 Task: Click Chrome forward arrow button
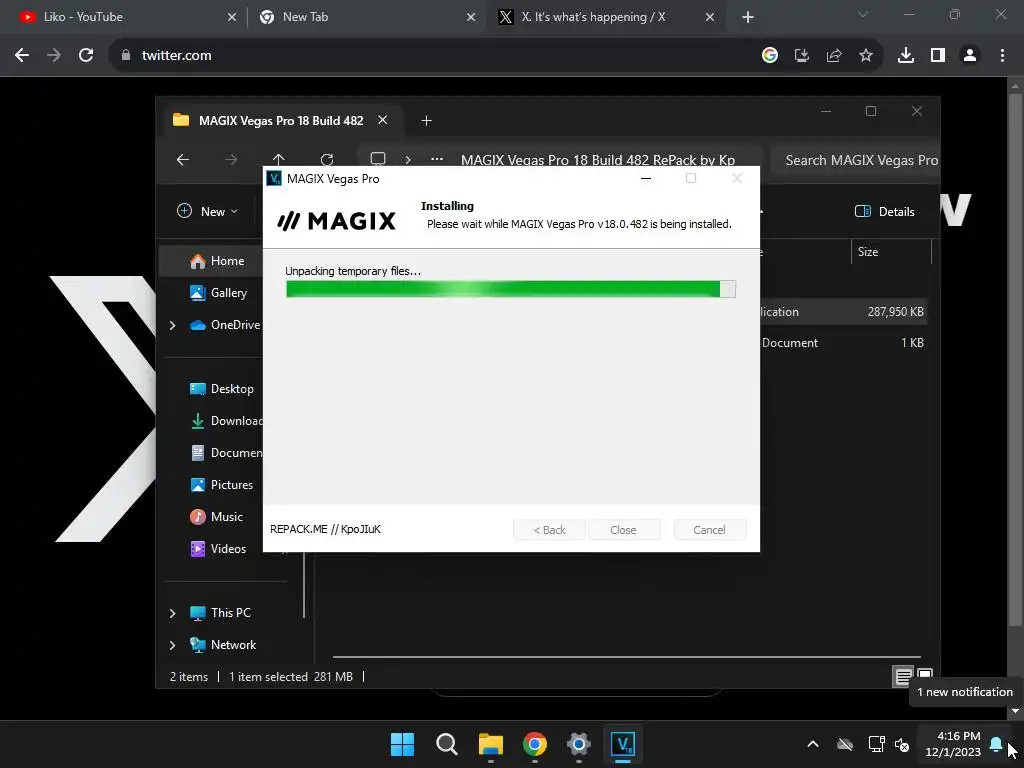tap(54, 56)
